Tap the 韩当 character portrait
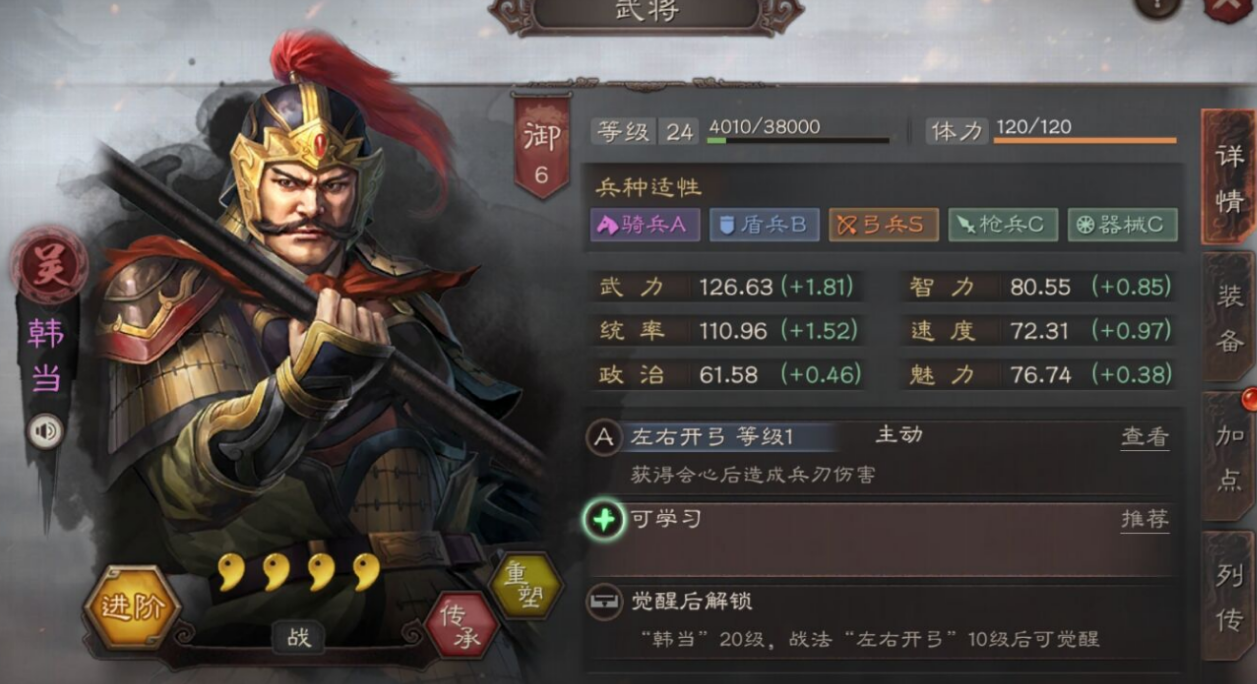The image size is (1257, 684). tap(300, 340)
